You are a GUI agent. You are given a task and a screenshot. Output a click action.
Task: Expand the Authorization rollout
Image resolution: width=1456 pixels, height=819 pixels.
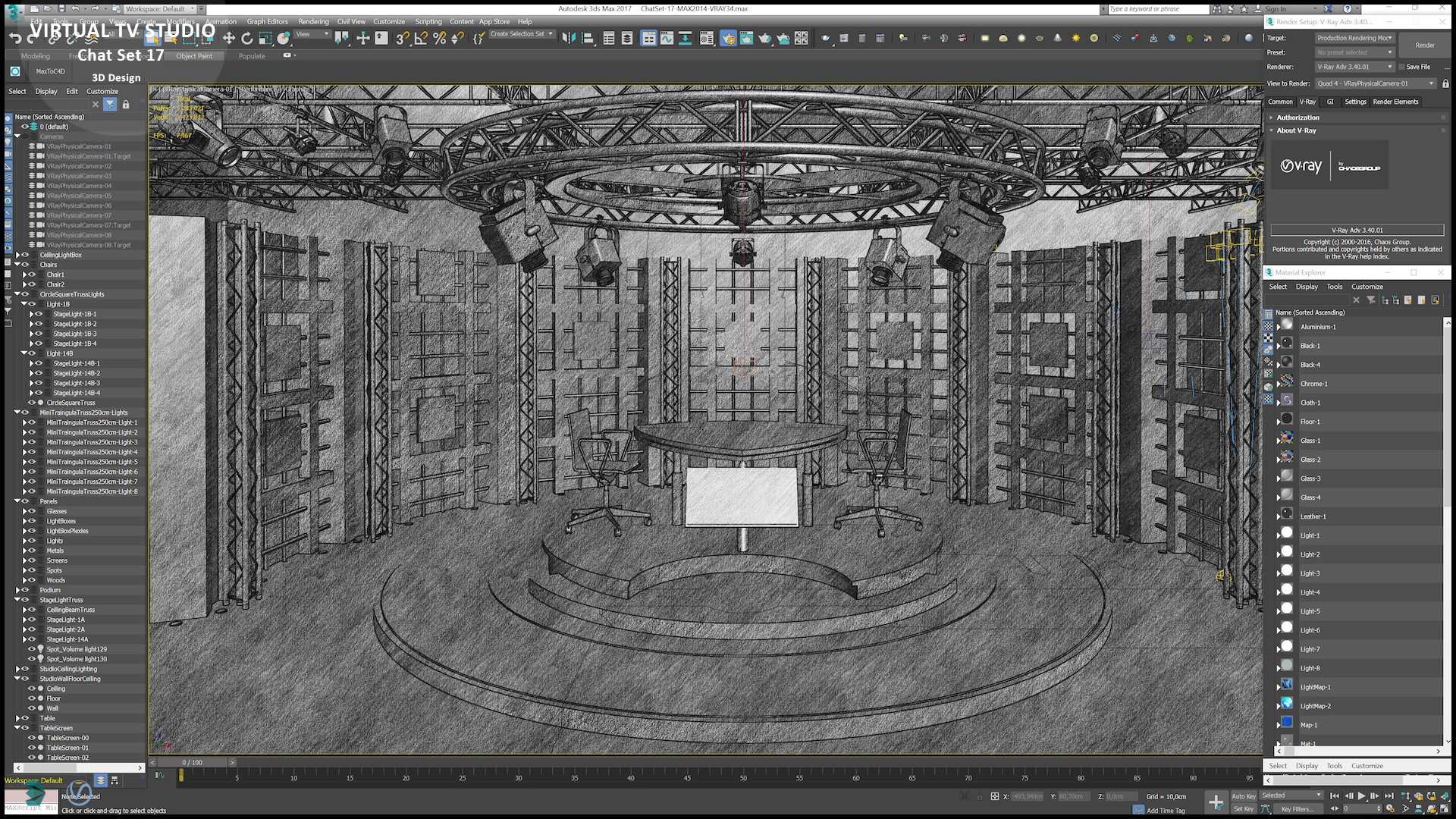pyautogui.click(x=1298, y=118)
